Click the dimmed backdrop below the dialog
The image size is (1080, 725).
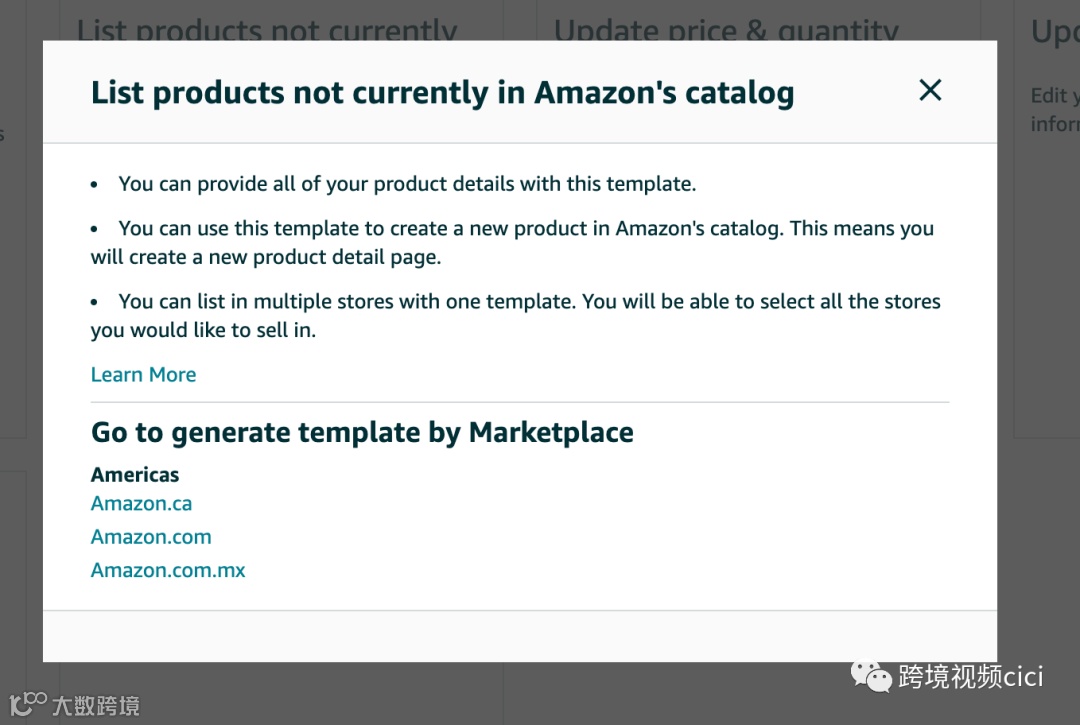click(x=500, y=694)
